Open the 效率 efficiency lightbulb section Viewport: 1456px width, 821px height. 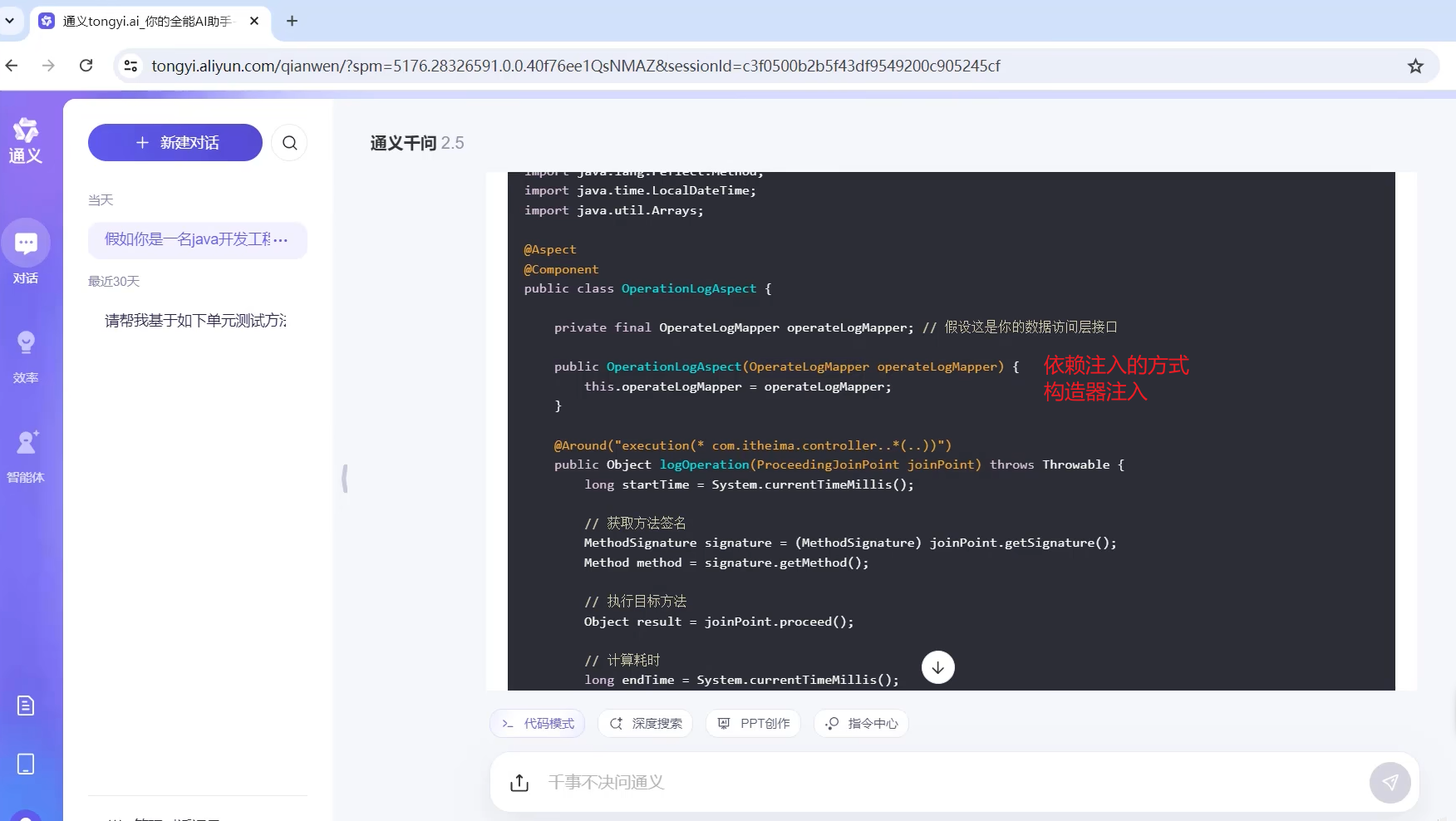[x=26, y=356]
